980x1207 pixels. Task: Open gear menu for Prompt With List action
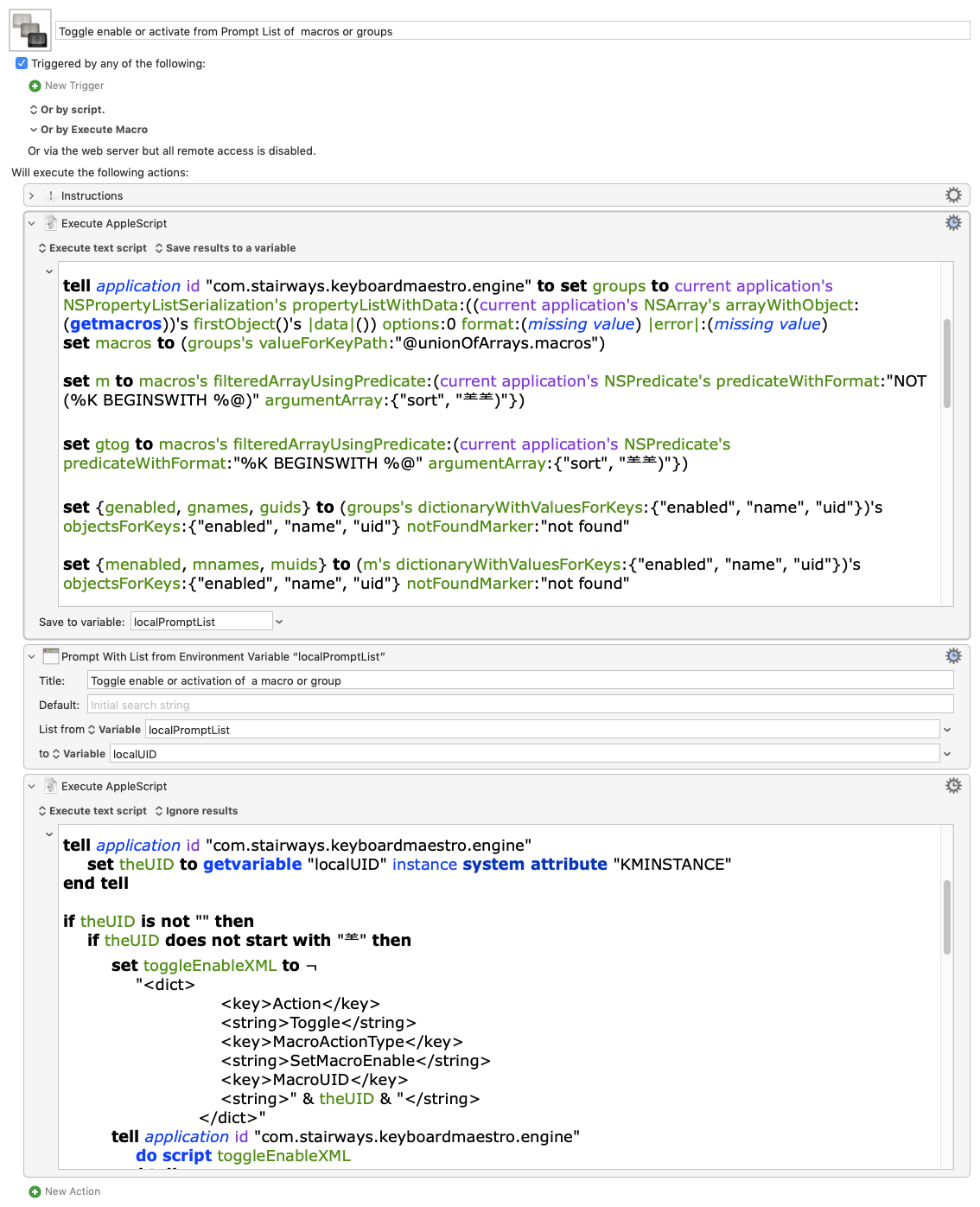pyautogui.click(x=953, y=656)
